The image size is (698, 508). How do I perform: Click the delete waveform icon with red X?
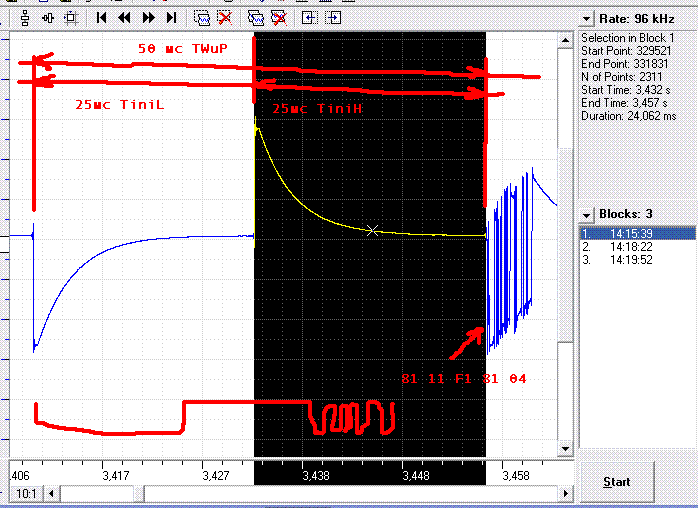226,17
